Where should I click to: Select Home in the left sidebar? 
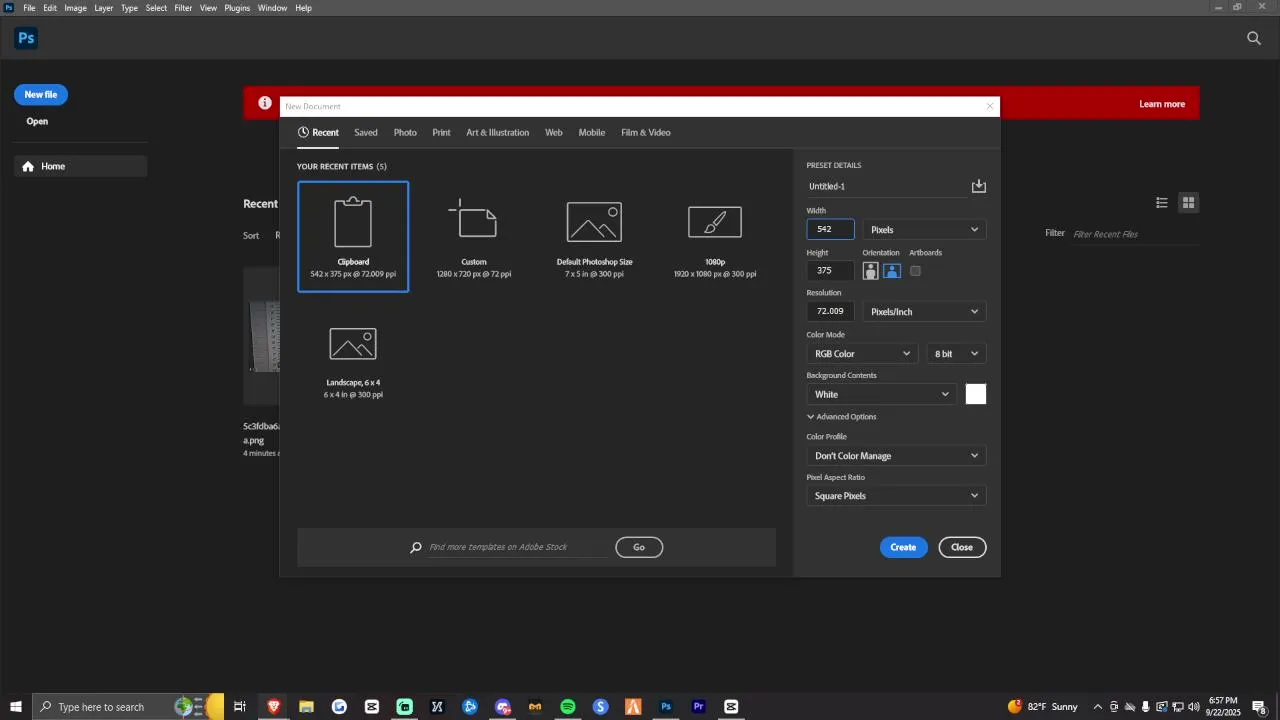81,166
